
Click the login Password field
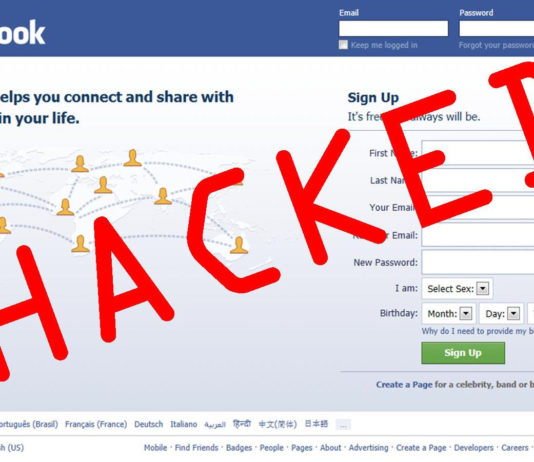pos(497,28)
